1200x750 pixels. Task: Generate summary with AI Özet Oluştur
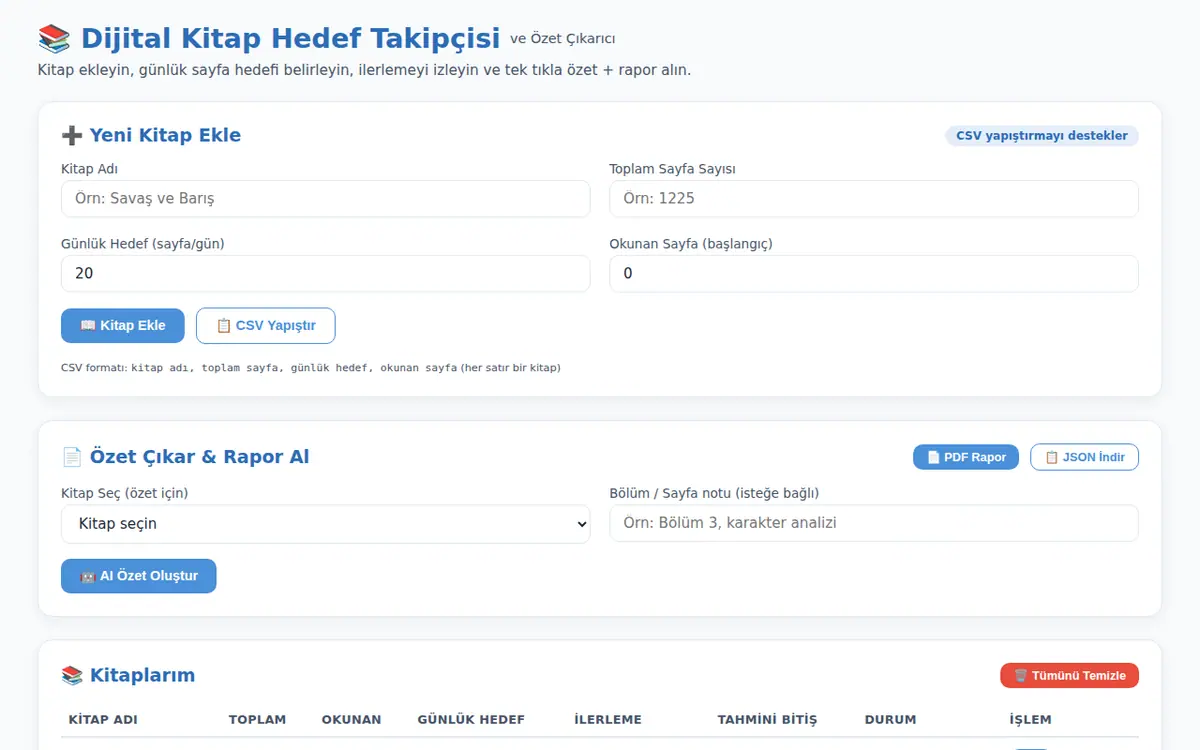point(139,576)
